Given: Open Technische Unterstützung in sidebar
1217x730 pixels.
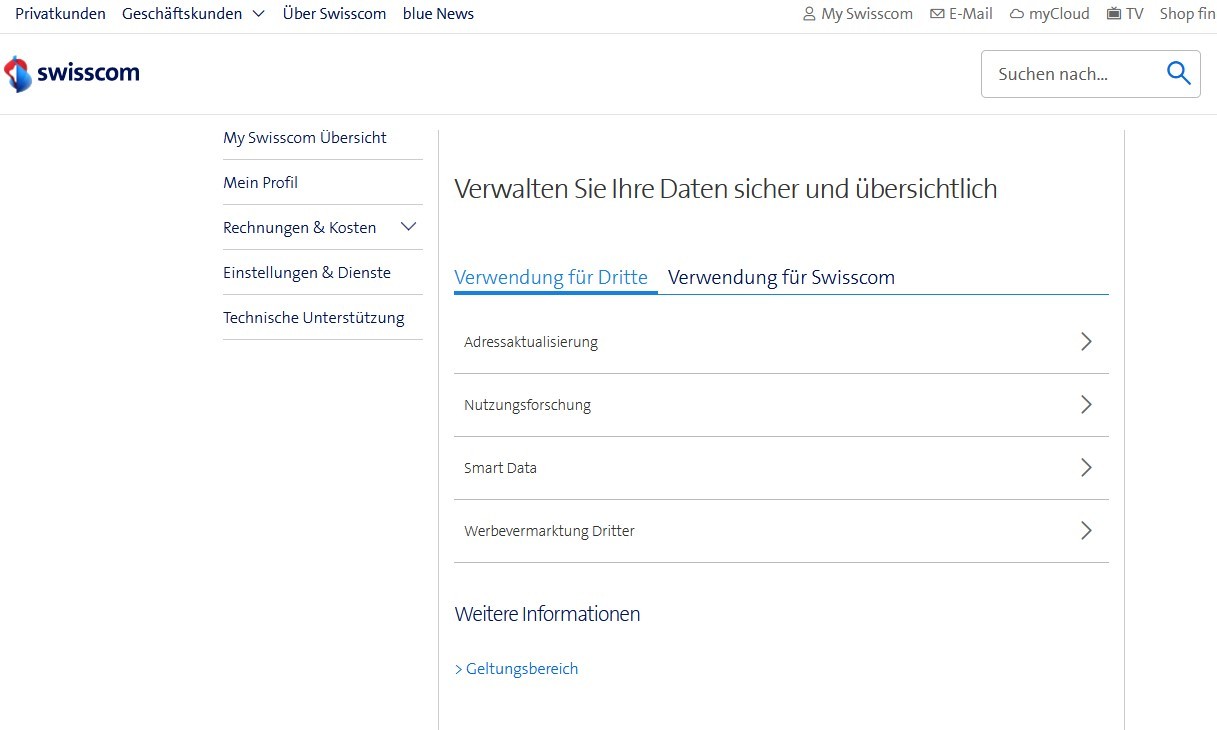Looking at the screenshot, I should (x=314, y=317).
